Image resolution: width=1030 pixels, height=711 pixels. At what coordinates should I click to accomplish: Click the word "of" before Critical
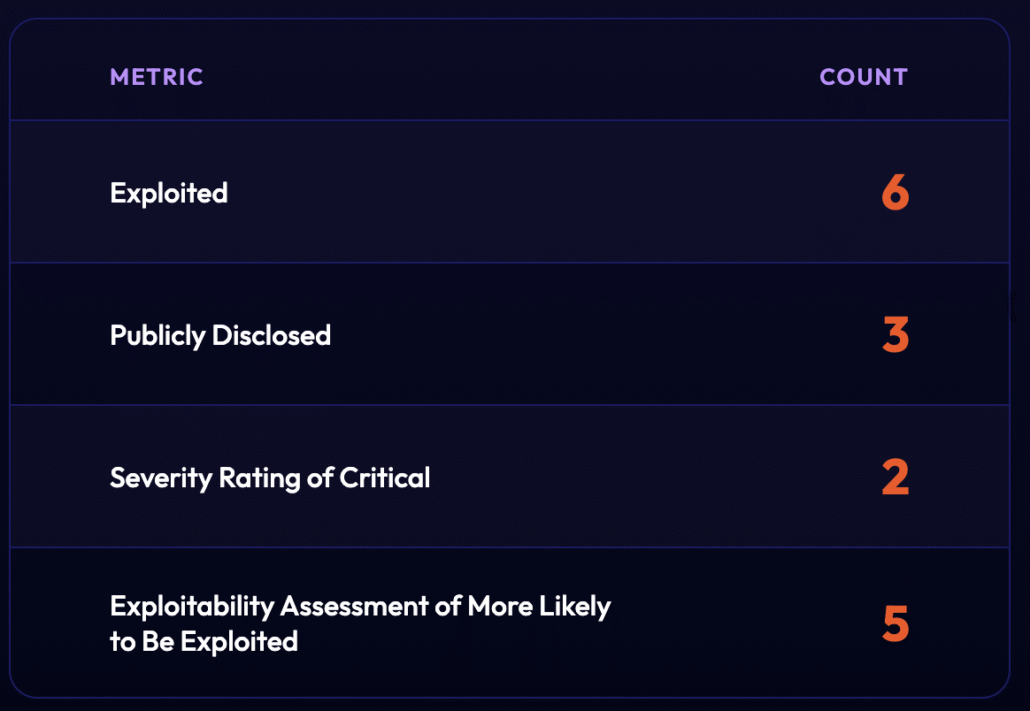point(320,478)
